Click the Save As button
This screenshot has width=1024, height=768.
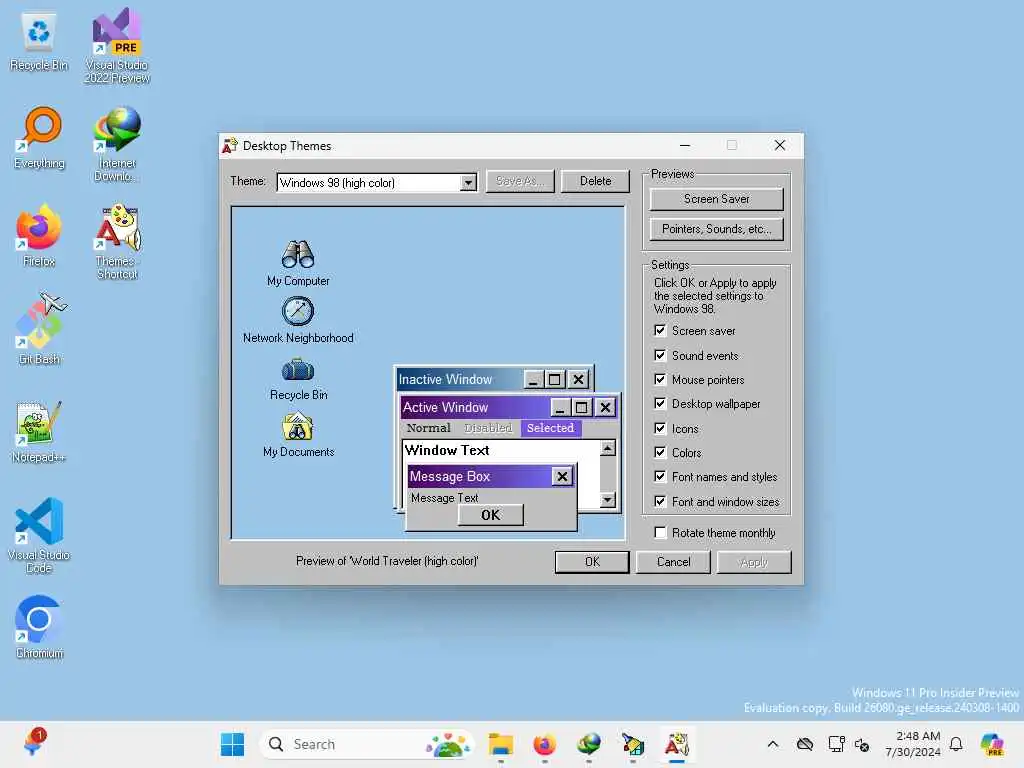(520, 181)
